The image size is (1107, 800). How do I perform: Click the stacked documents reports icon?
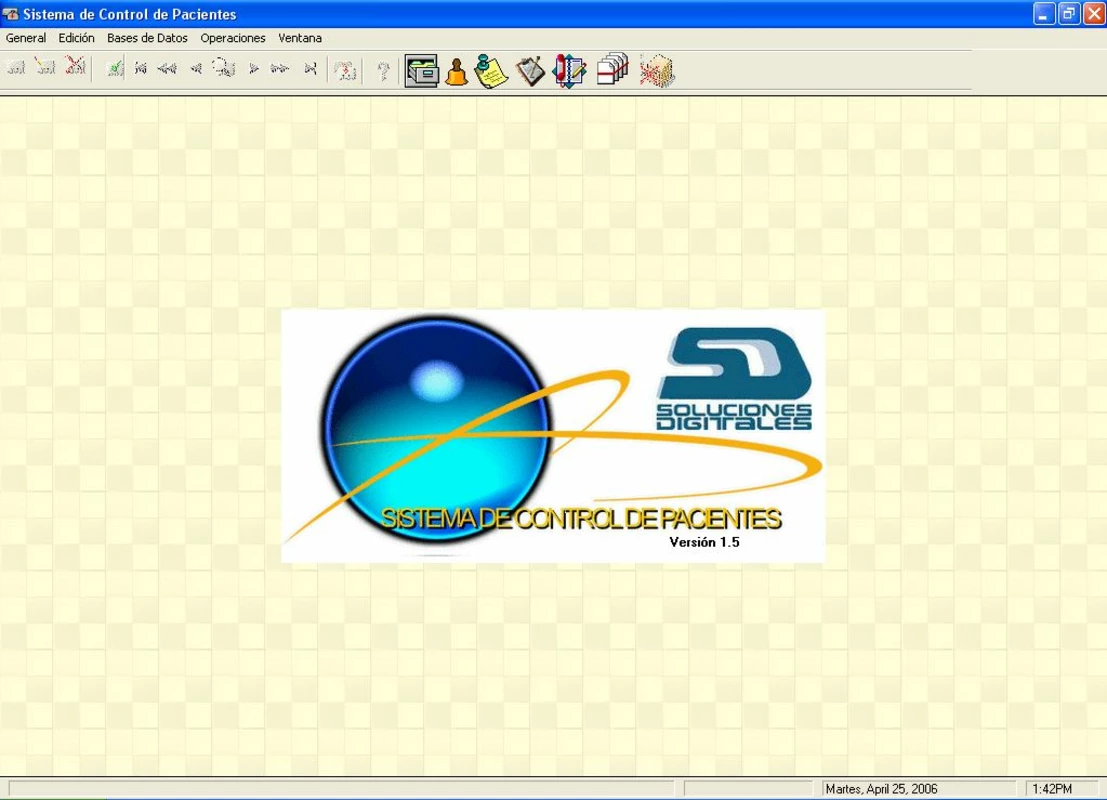tap(612, 69)
